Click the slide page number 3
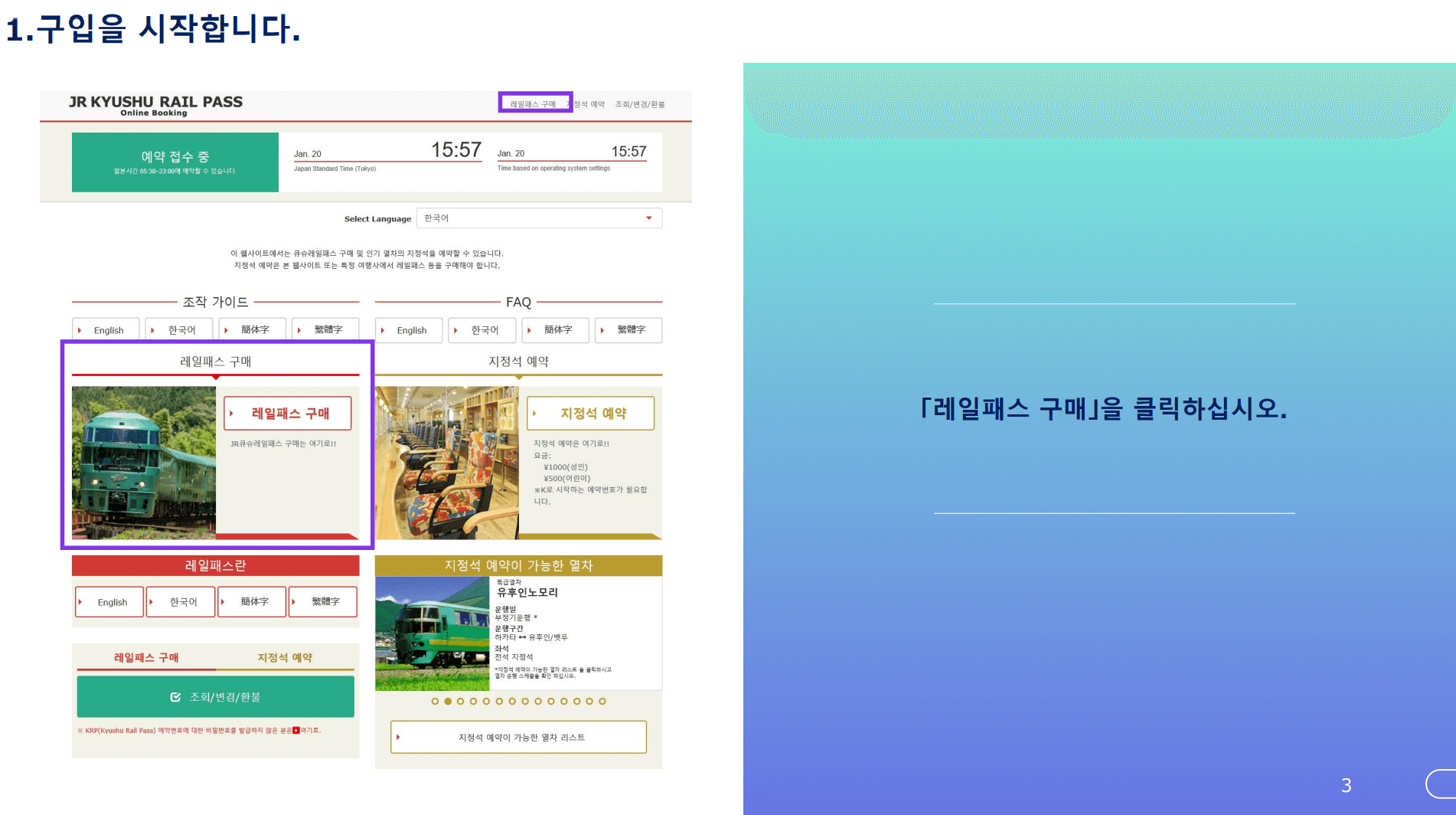The image size is (1456, 815). point(1347,785)
